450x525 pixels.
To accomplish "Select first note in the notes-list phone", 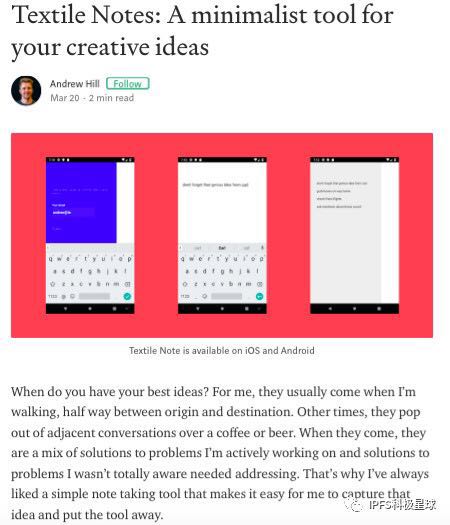I will 342,183.
